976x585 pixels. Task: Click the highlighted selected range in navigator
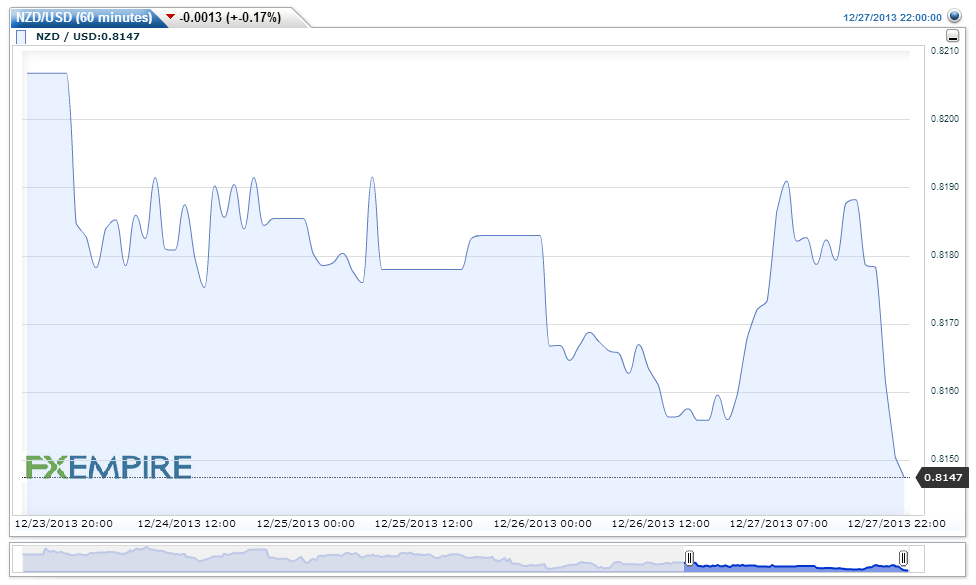(796, 559)
